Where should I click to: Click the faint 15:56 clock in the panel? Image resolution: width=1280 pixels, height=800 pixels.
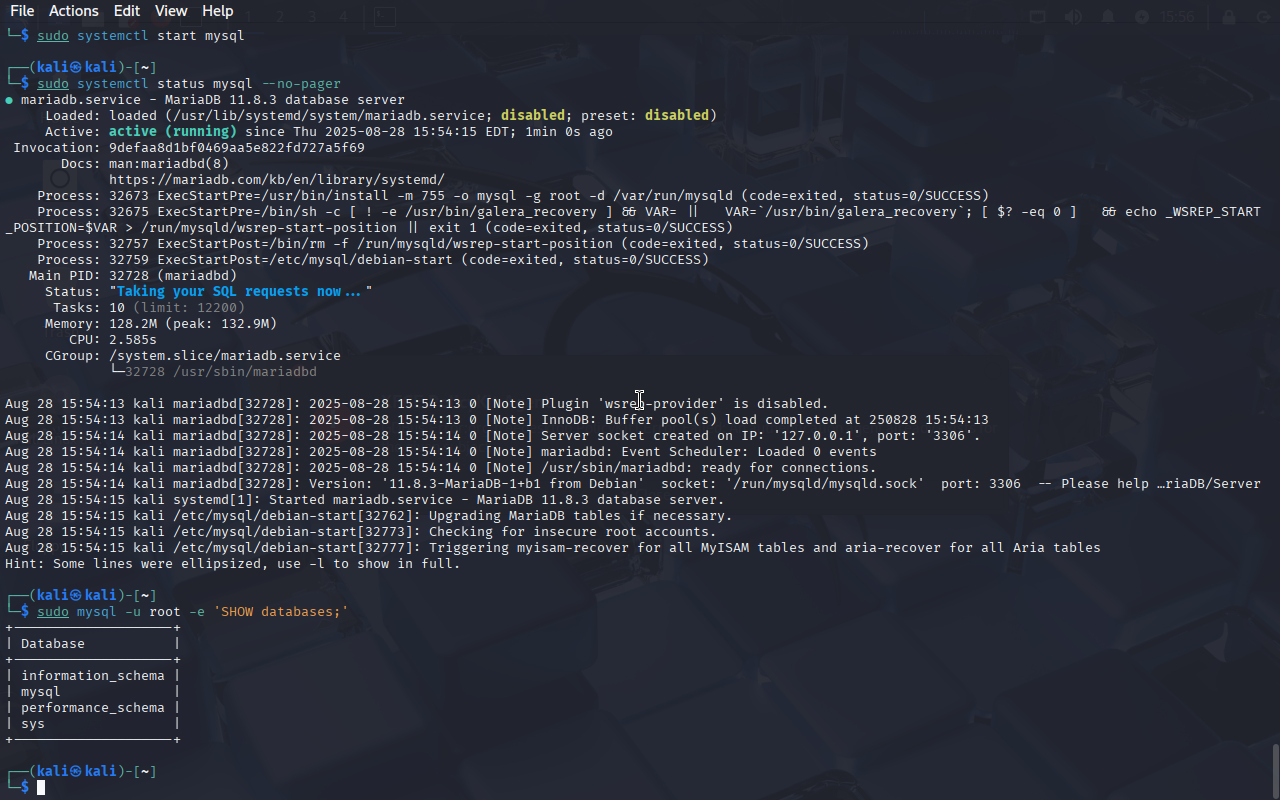coord(1178,17)
